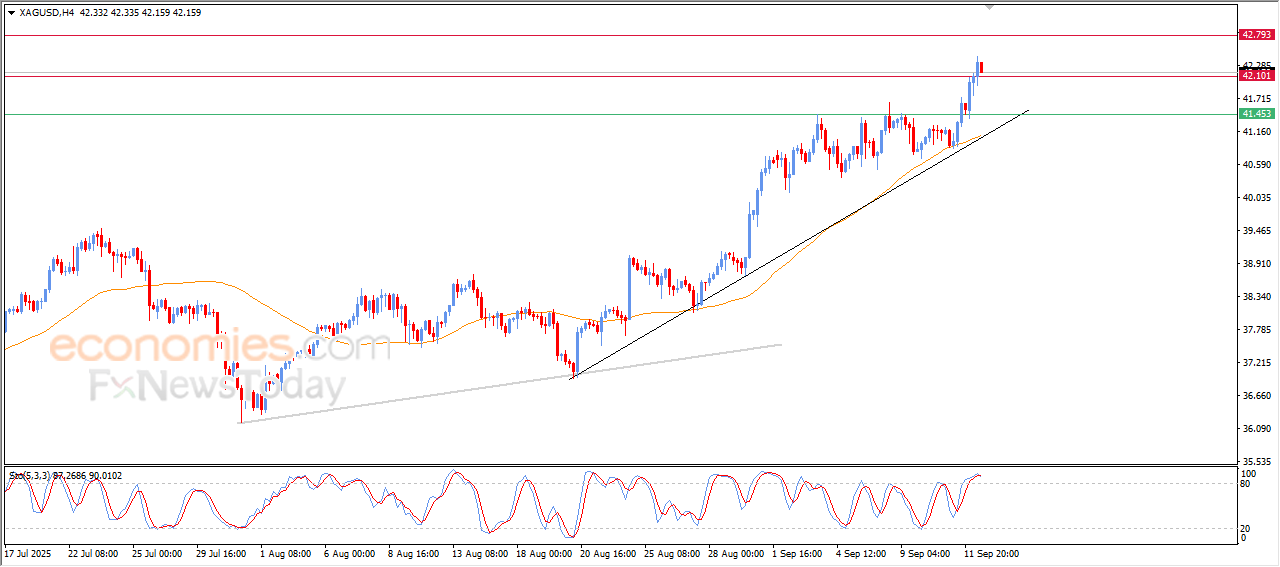Click the 29 Jul 16:00 time label
The width and height of the screenshot is (1280, 567).
pos(221,552)
